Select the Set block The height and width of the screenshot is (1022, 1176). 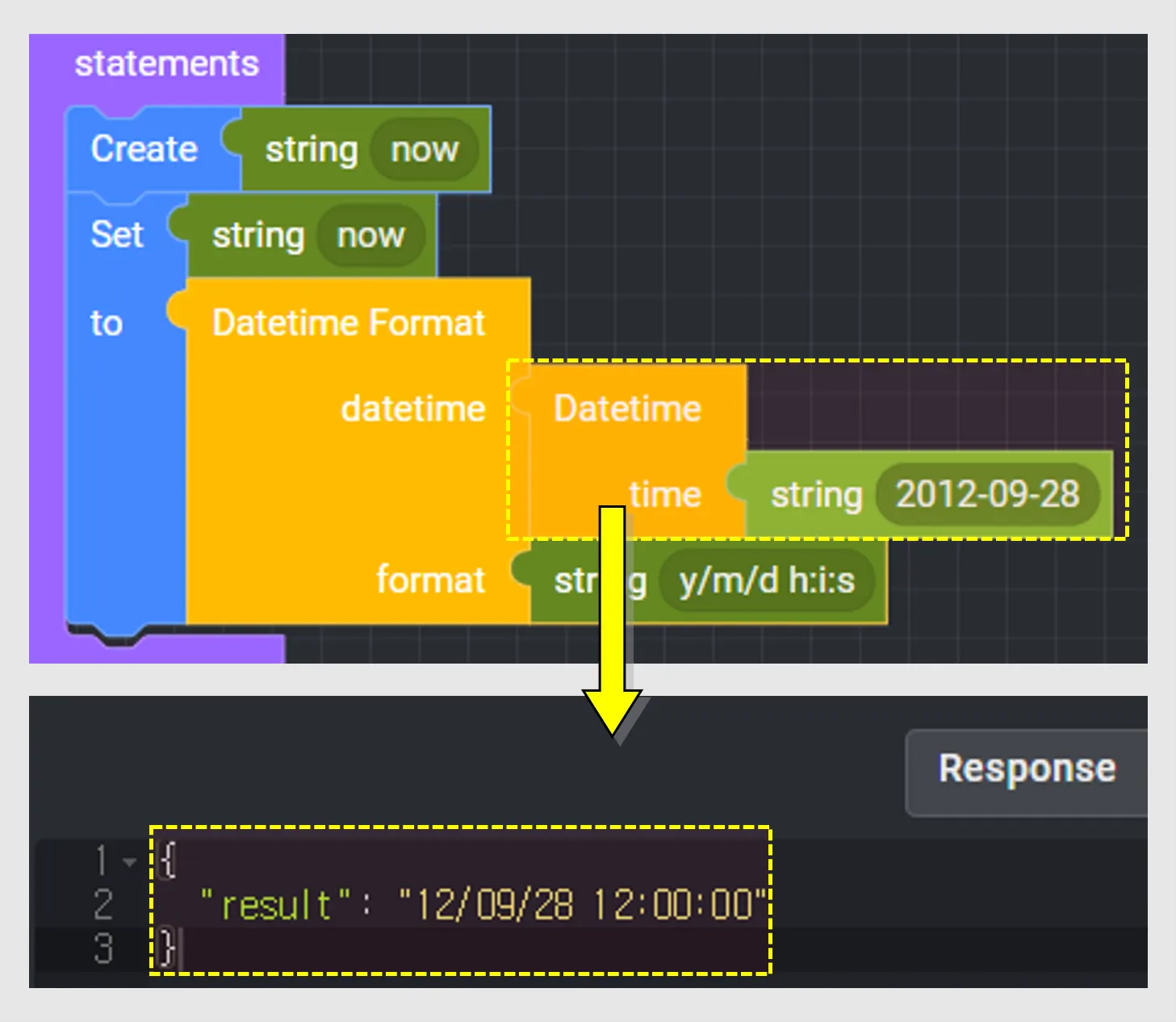pos(118,235)
